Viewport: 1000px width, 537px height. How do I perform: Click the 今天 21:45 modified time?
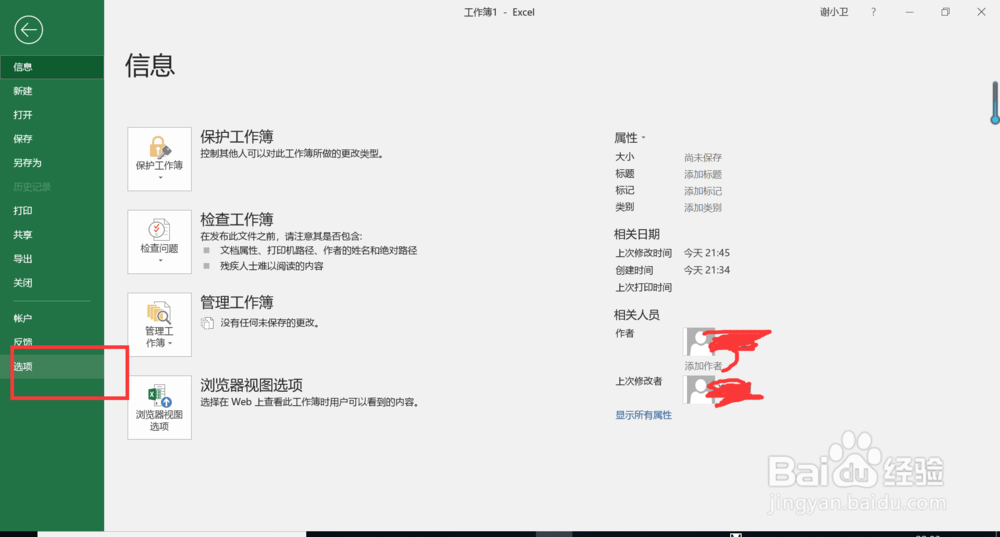point(707,253)
